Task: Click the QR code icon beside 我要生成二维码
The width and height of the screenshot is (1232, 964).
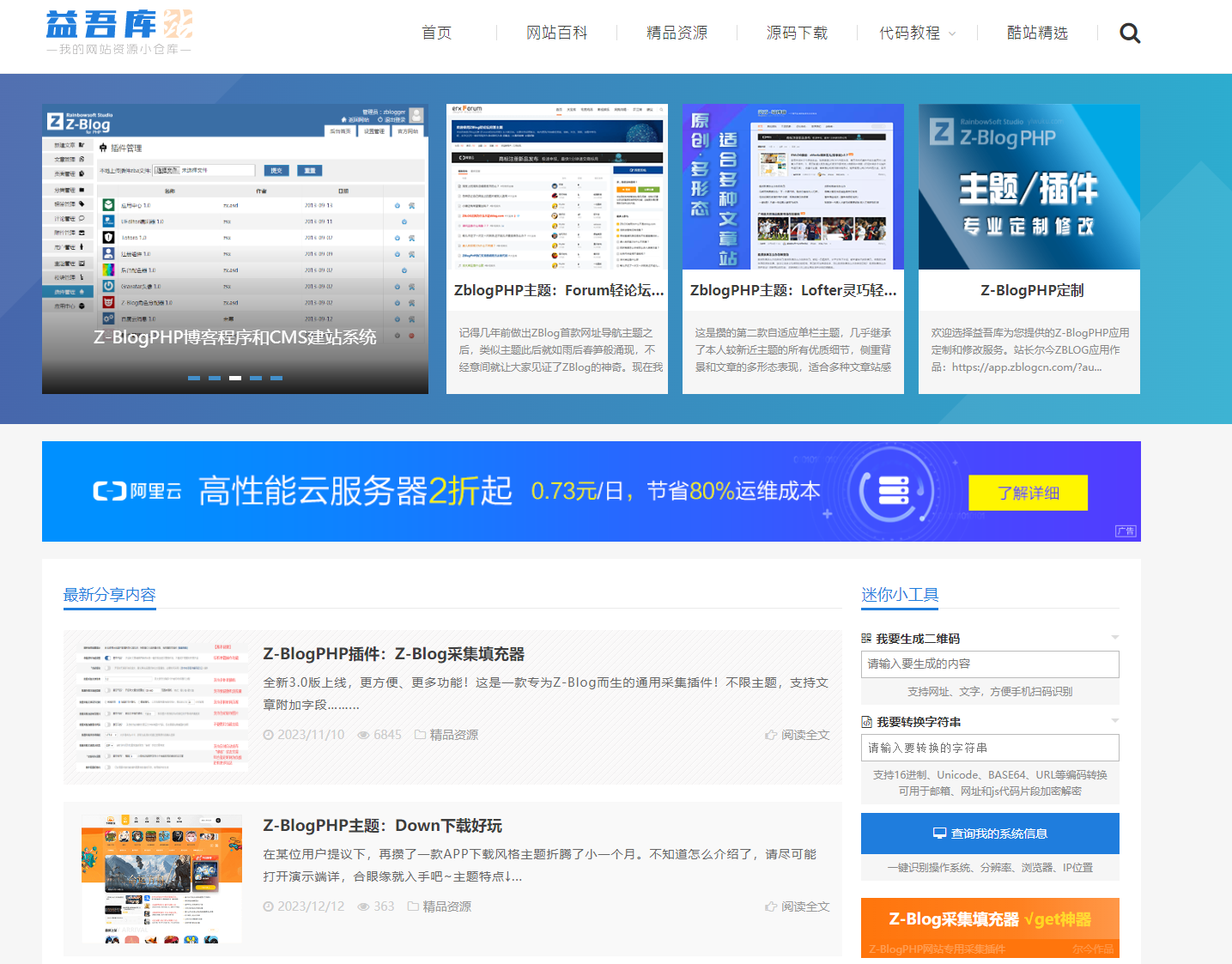Action: coord(866,639)
